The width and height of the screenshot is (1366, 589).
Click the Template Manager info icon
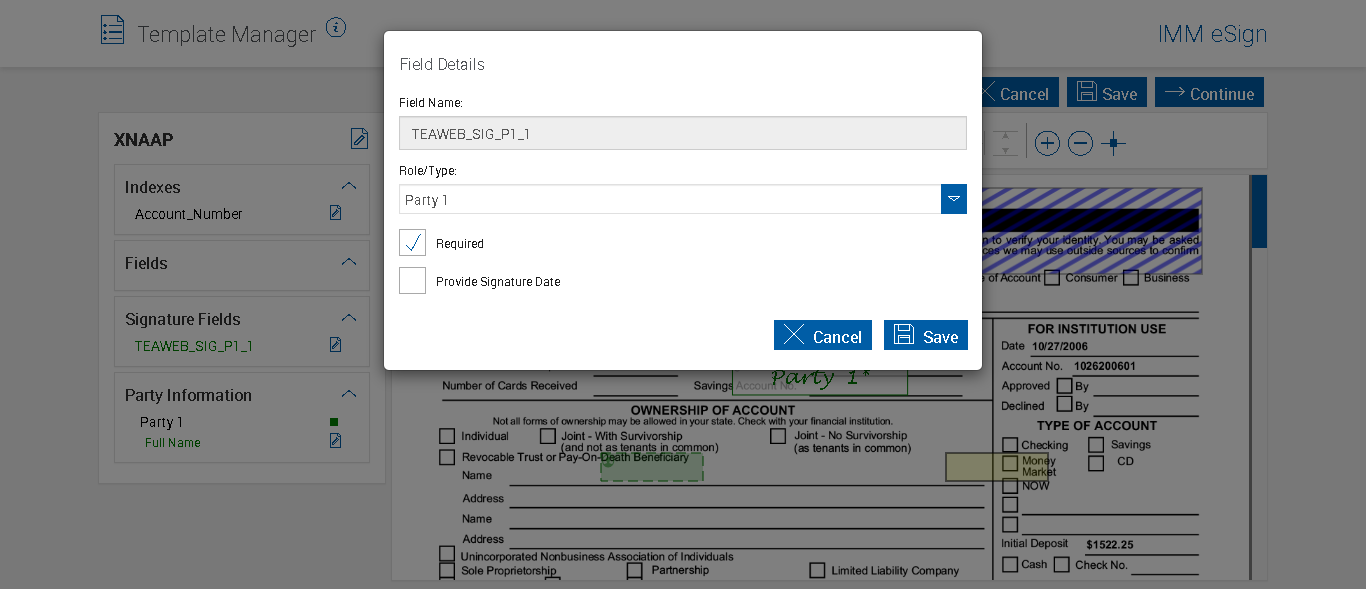coord(336,28)
